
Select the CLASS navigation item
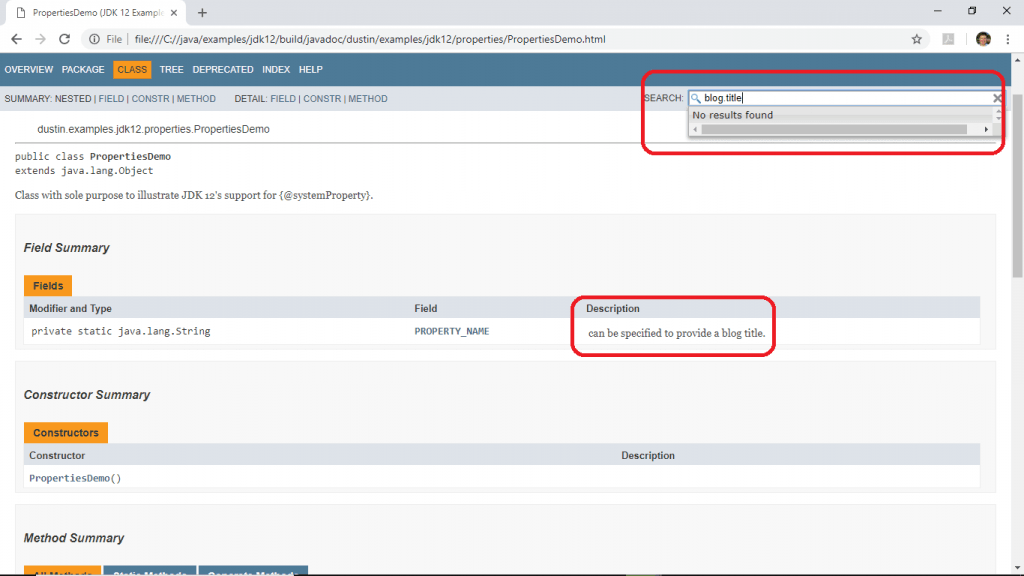pos(132,69)
